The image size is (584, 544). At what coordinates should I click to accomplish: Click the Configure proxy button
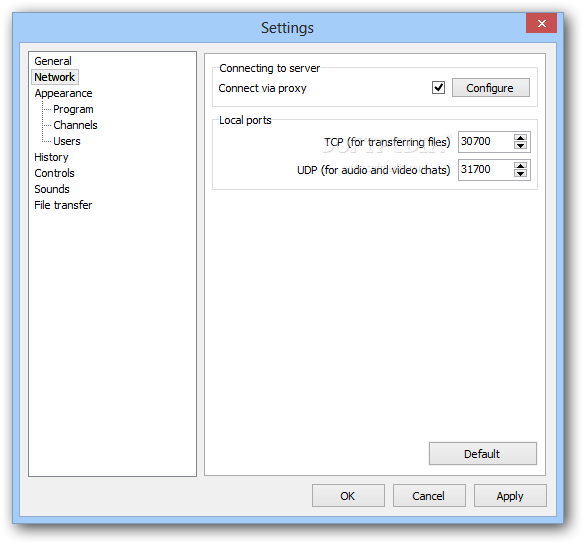pyautogui.click(x=491, y=88)
